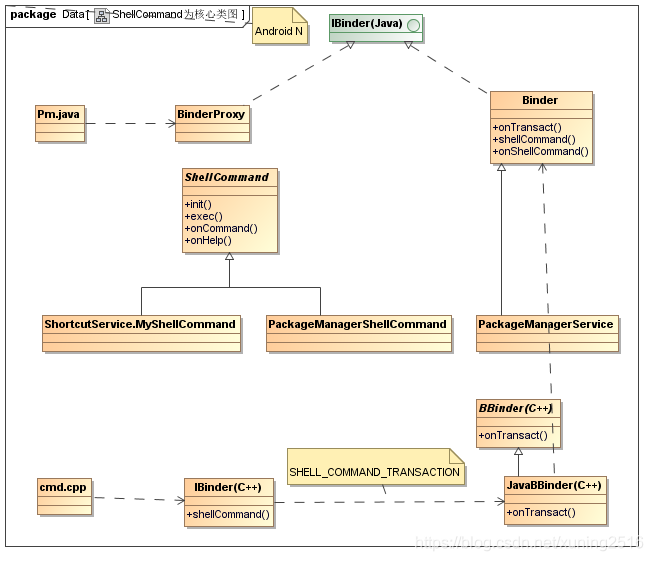Click +onTransact() in the JavaBBinder(C++) class

click(x=541, y=513)
